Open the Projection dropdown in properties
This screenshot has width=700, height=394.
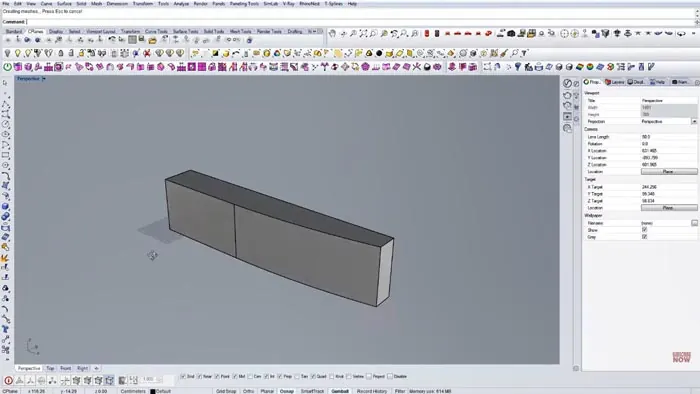click(694, 121)
